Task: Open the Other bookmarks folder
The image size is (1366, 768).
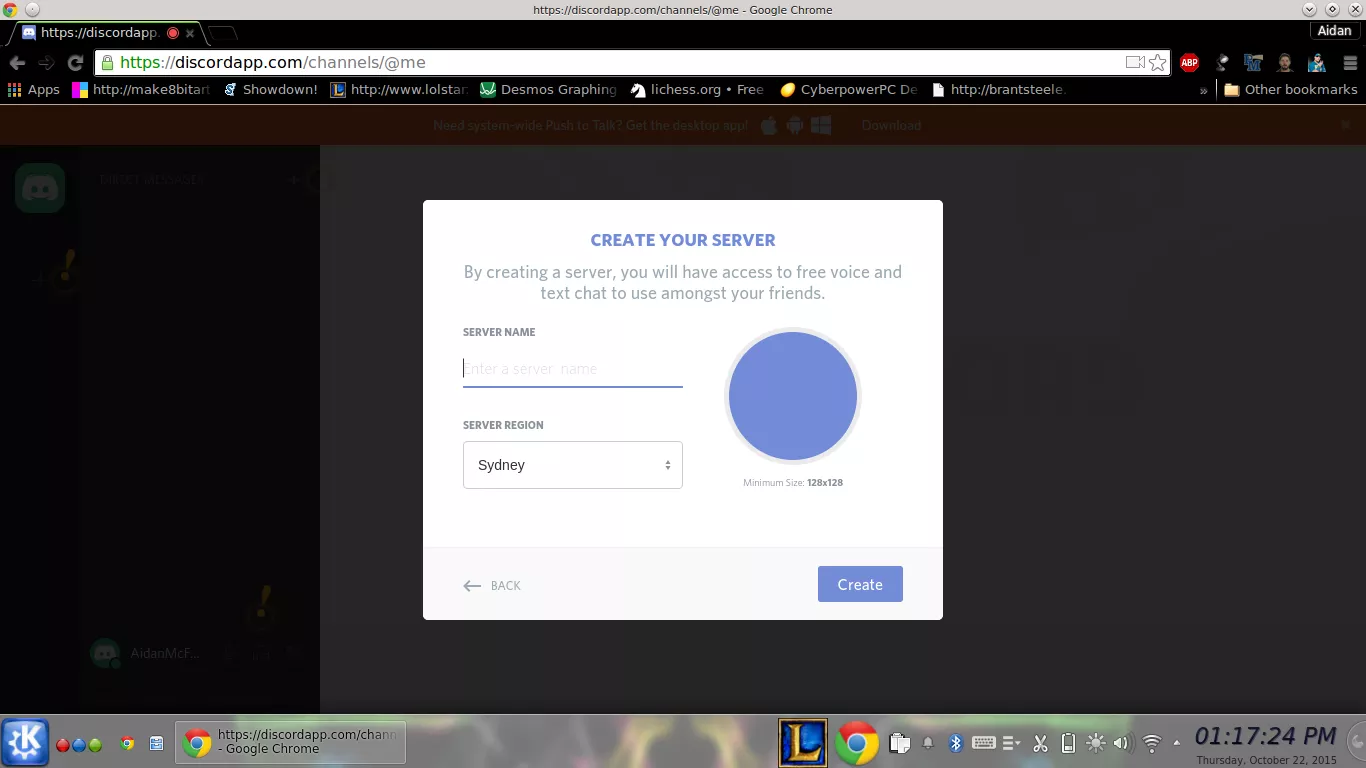Action: point(1290,89)
